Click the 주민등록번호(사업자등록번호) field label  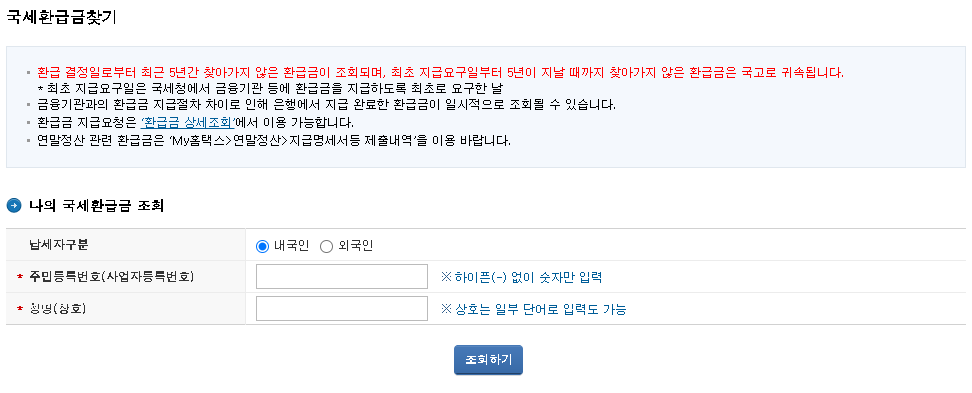pos(112,276)
